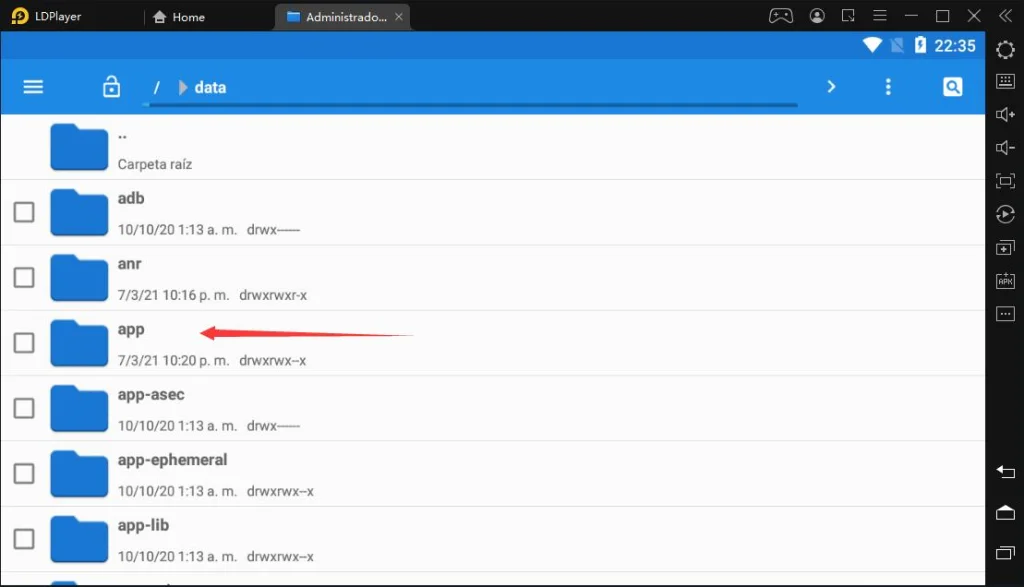Image resolution: width=1024 pixels, height=587 pixels.
Task: Open the keyboard mapping sidebar icon
Action: coord(1005,81)
